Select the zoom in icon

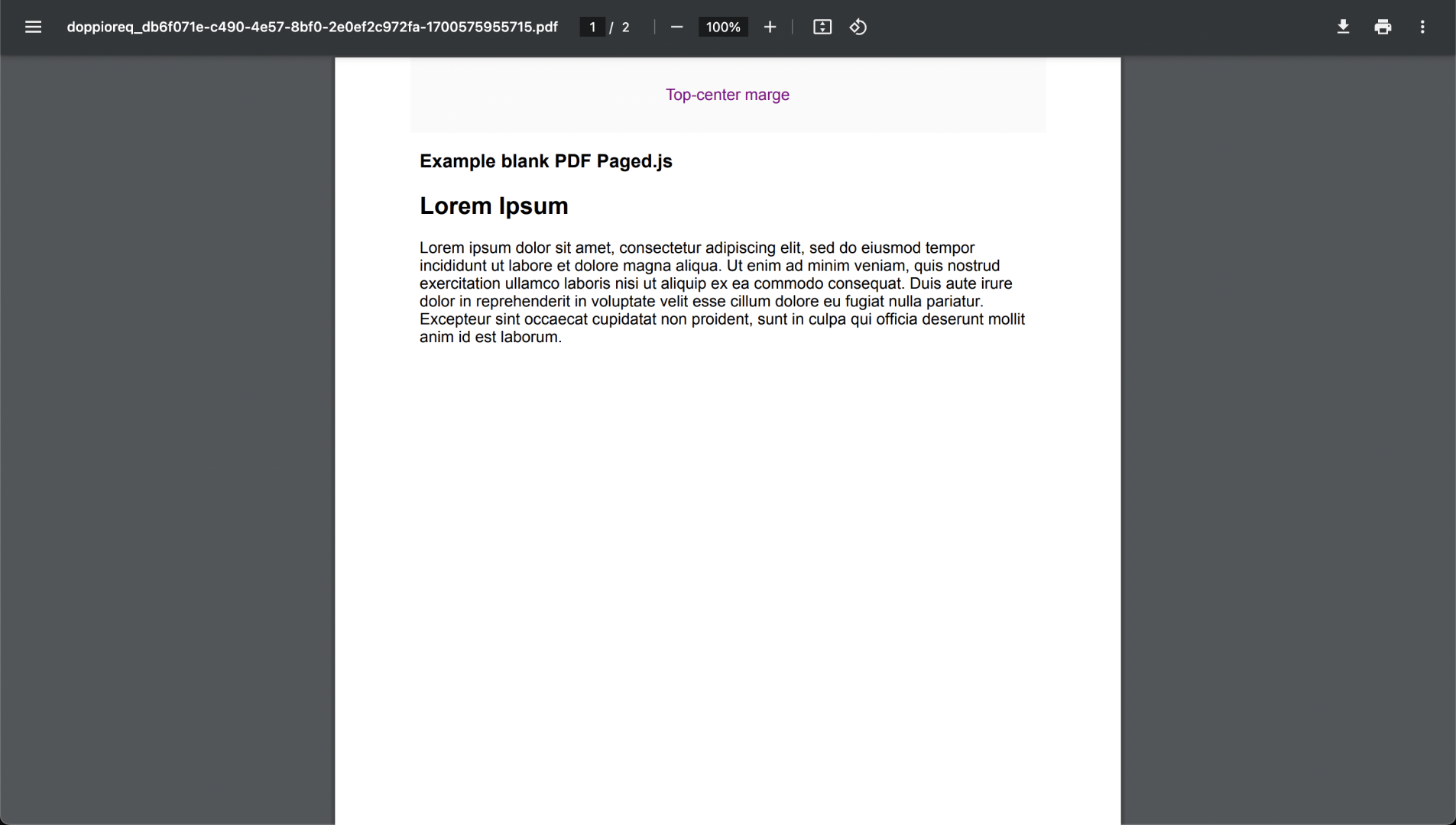tap(770, 27)
